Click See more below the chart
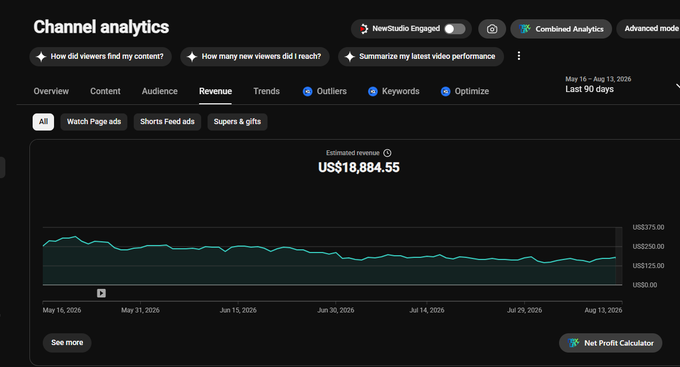 coord(67,343)
